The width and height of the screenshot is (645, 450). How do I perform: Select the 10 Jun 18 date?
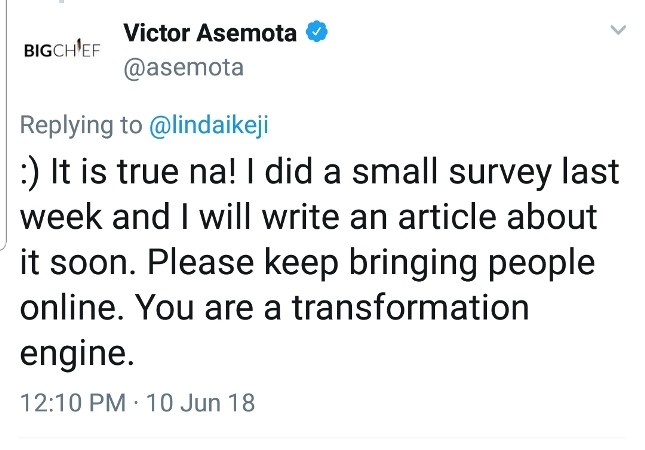tap(200, 402)
